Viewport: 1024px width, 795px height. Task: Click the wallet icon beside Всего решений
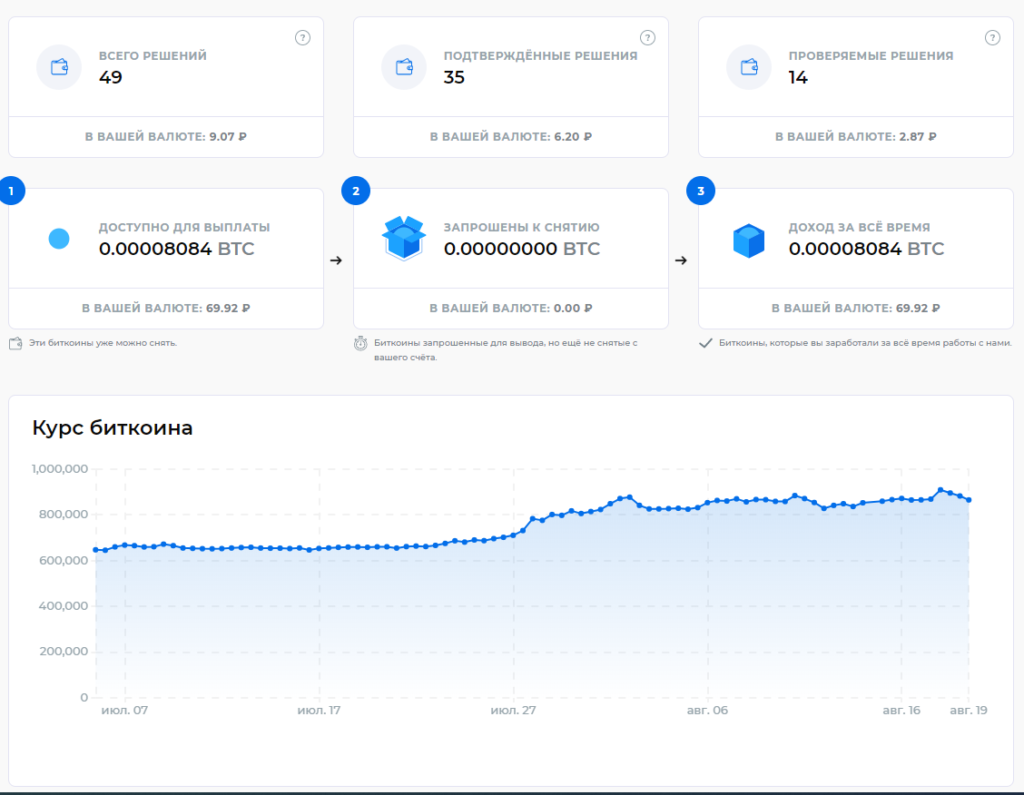(x=59, y=67)
